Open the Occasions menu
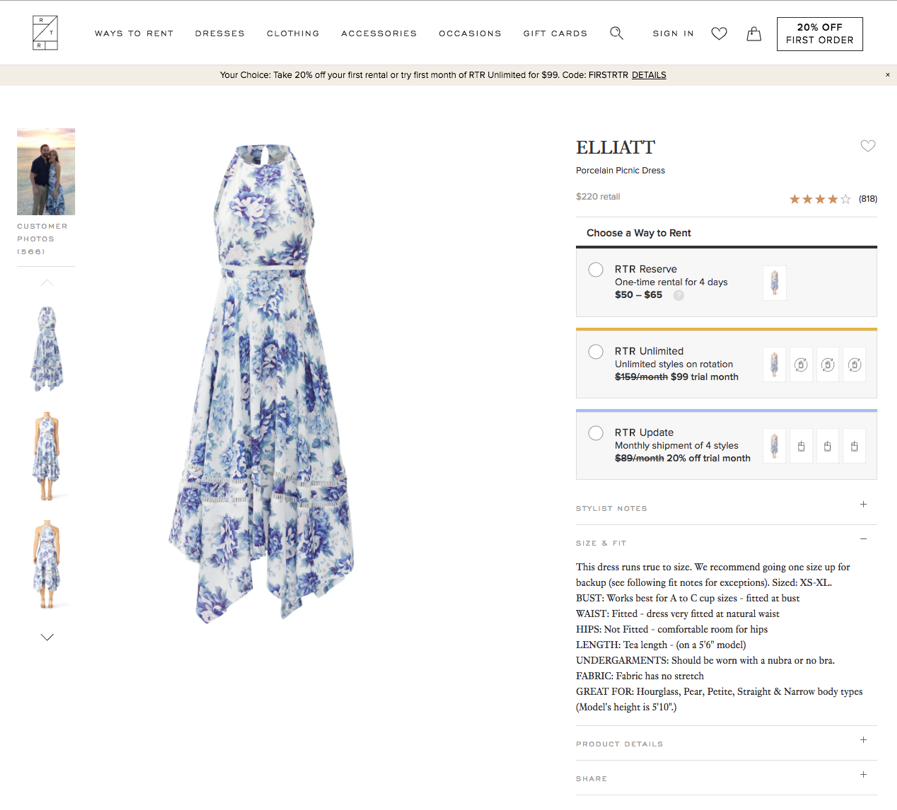Screen dimensions: 897x810 [x=470, y=34]
